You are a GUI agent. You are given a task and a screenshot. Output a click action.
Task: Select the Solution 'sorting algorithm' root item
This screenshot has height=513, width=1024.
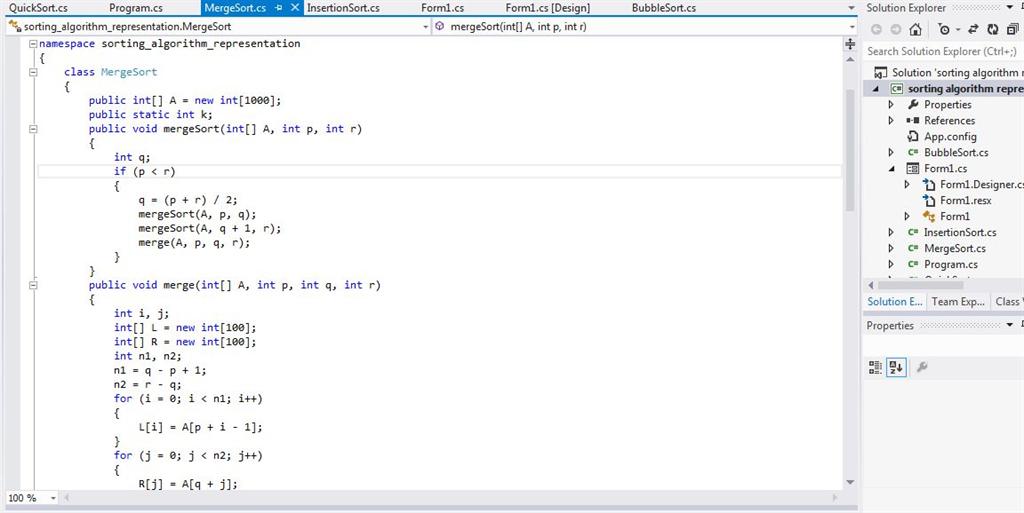pos(948,72)
